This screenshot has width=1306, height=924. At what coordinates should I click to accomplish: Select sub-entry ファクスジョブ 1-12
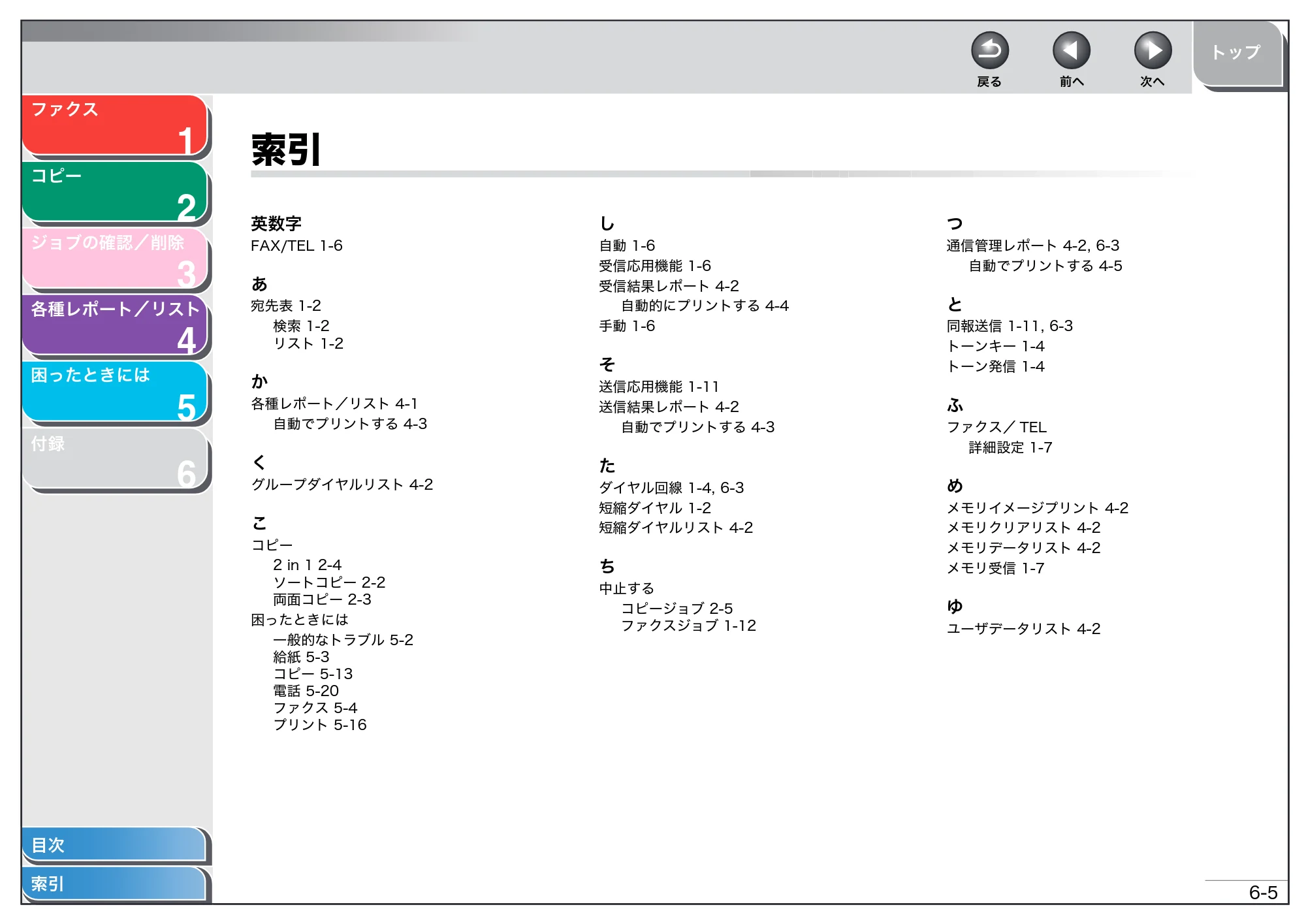688,625
